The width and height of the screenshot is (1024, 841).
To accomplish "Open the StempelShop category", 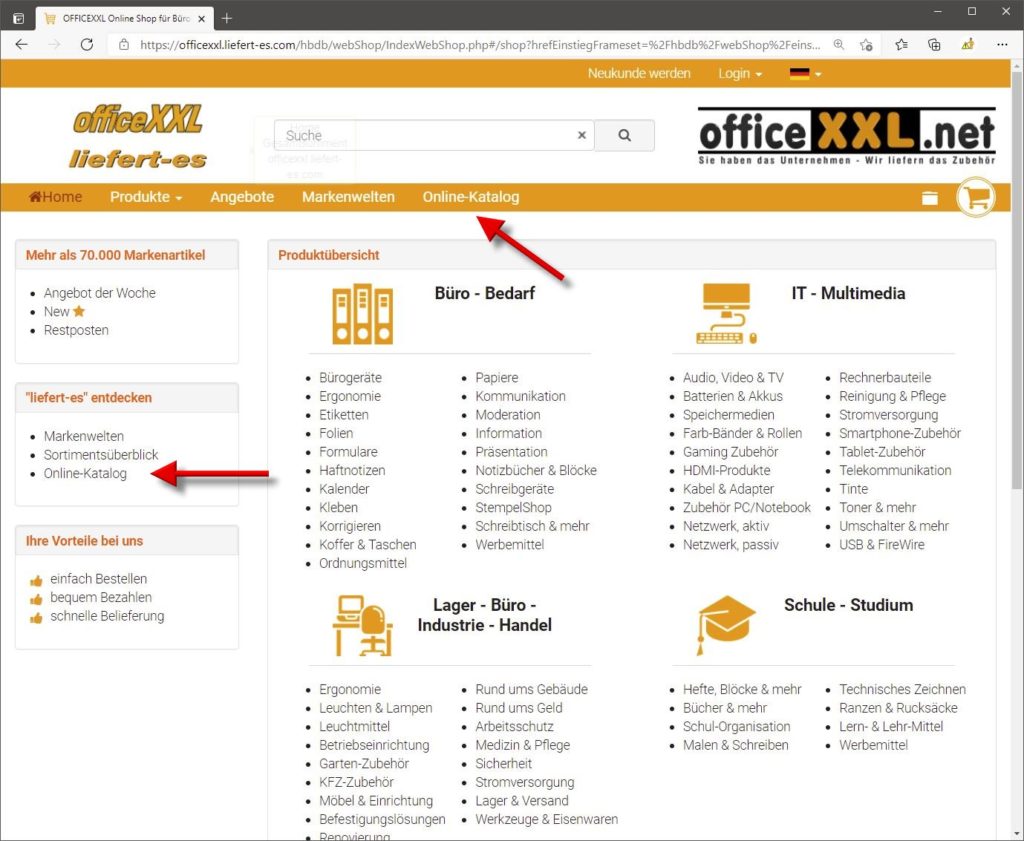I will coord(513,507).
